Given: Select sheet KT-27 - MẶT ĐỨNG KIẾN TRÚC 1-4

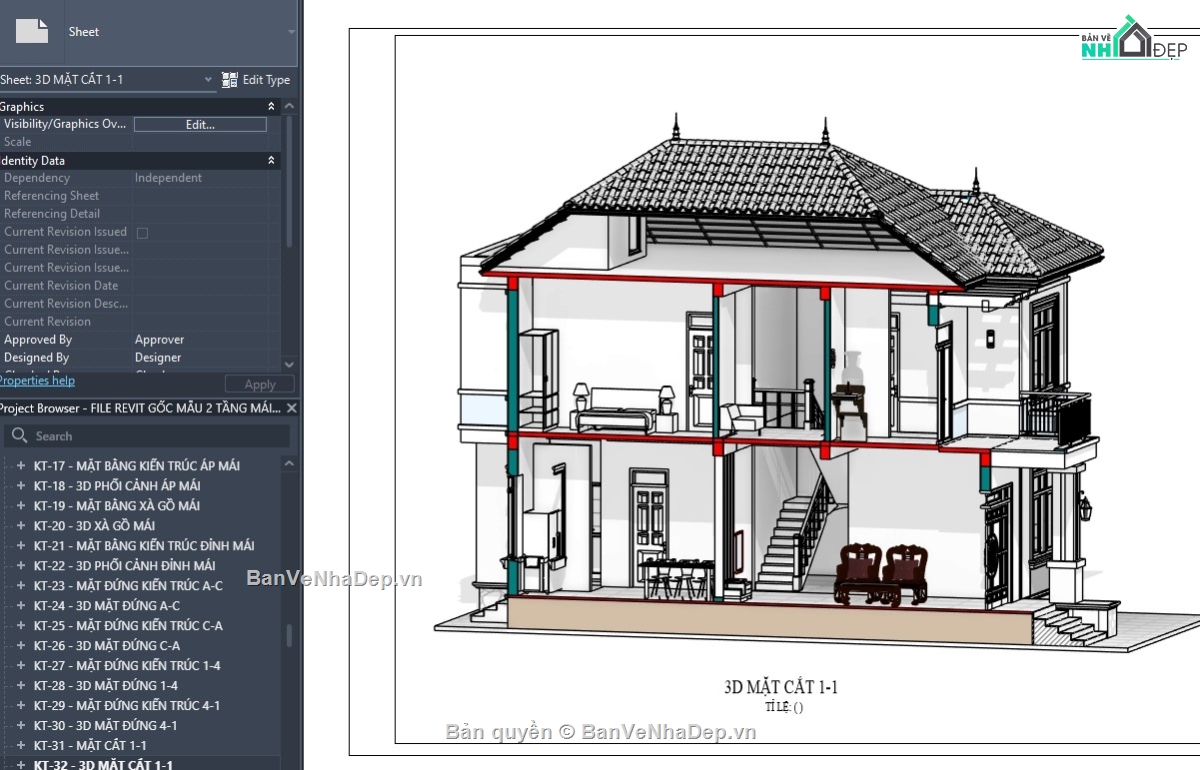Looking at the screenshot, I should coord(127,666).
